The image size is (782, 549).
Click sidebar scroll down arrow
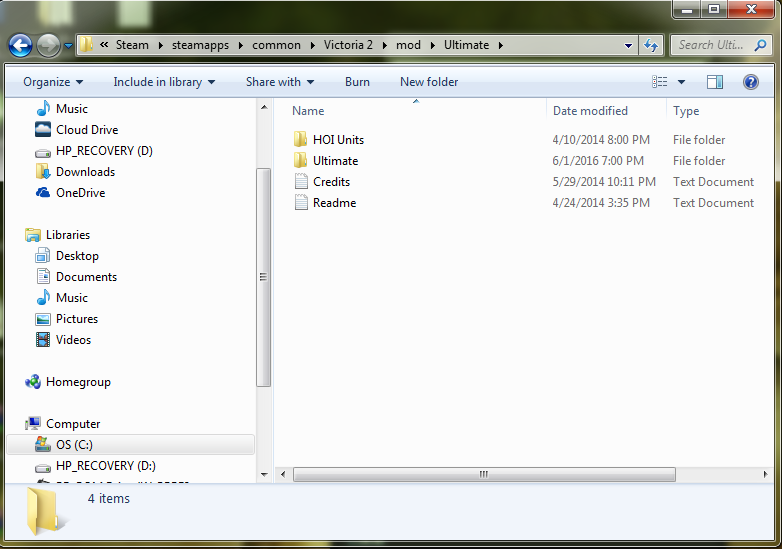click(x=264, y=475)
